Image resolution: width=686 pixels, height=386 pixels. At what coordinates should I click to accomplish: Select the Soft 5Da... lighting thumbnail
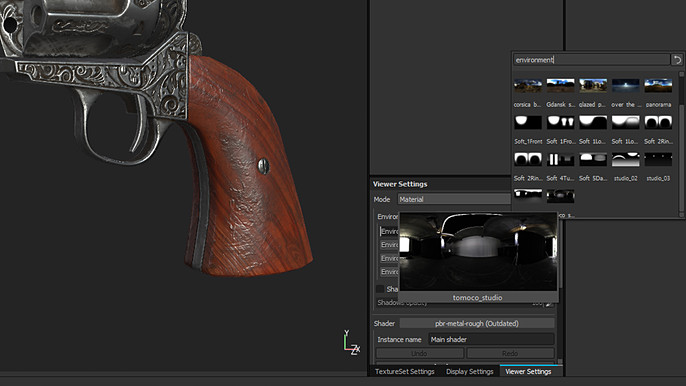point(593,159)
